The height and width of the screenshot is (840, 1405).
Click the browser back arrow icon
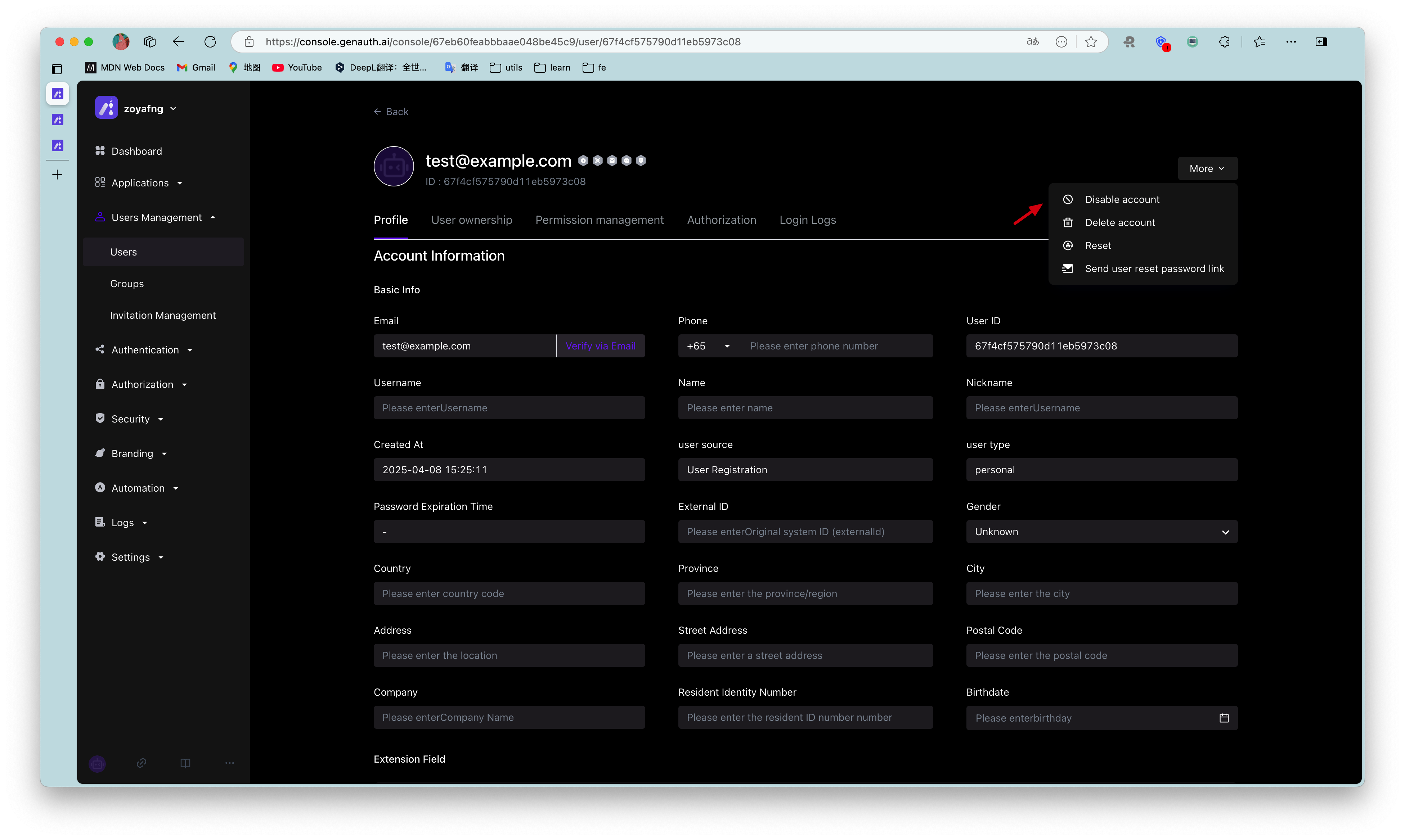point(178,41)
